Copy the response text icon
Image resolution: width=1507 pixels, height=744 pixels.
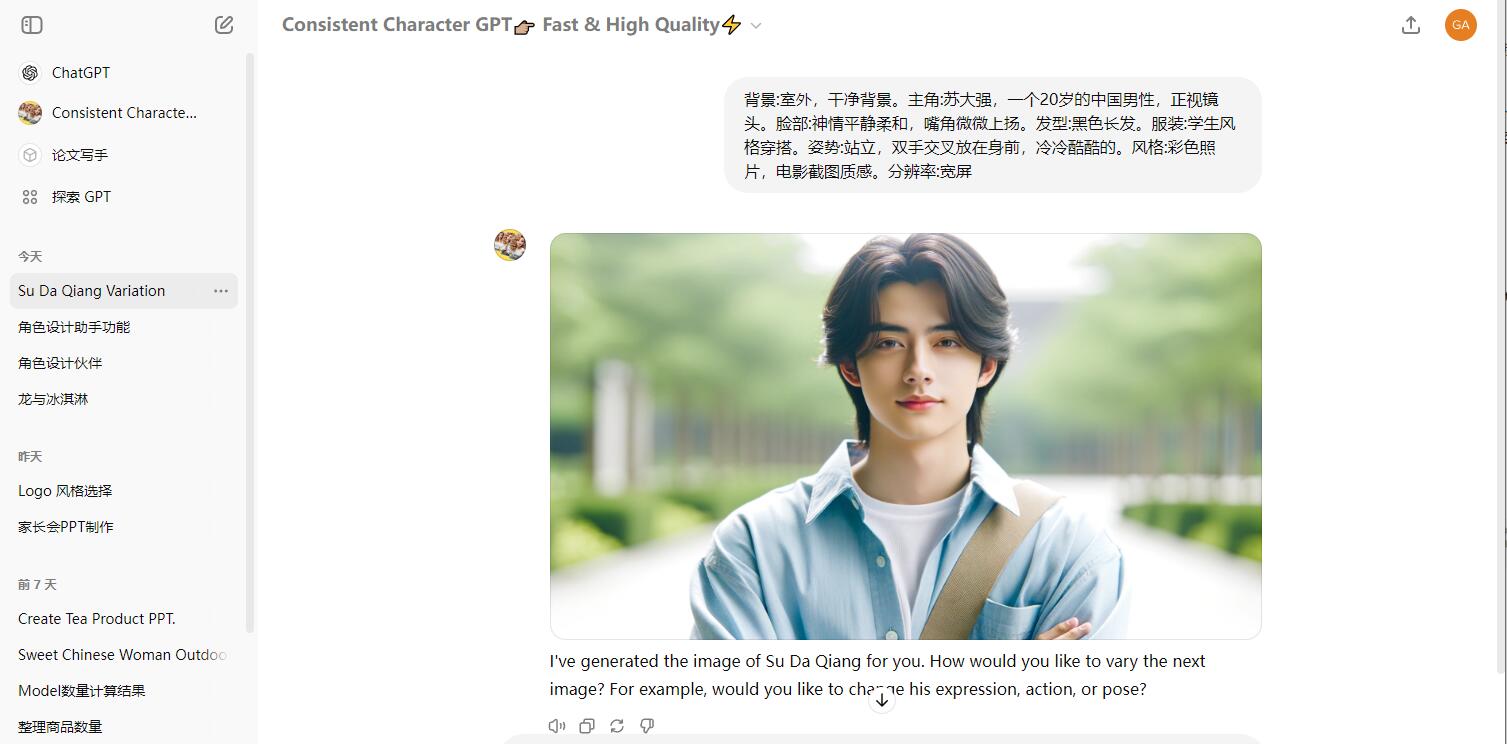coord(587,726)
